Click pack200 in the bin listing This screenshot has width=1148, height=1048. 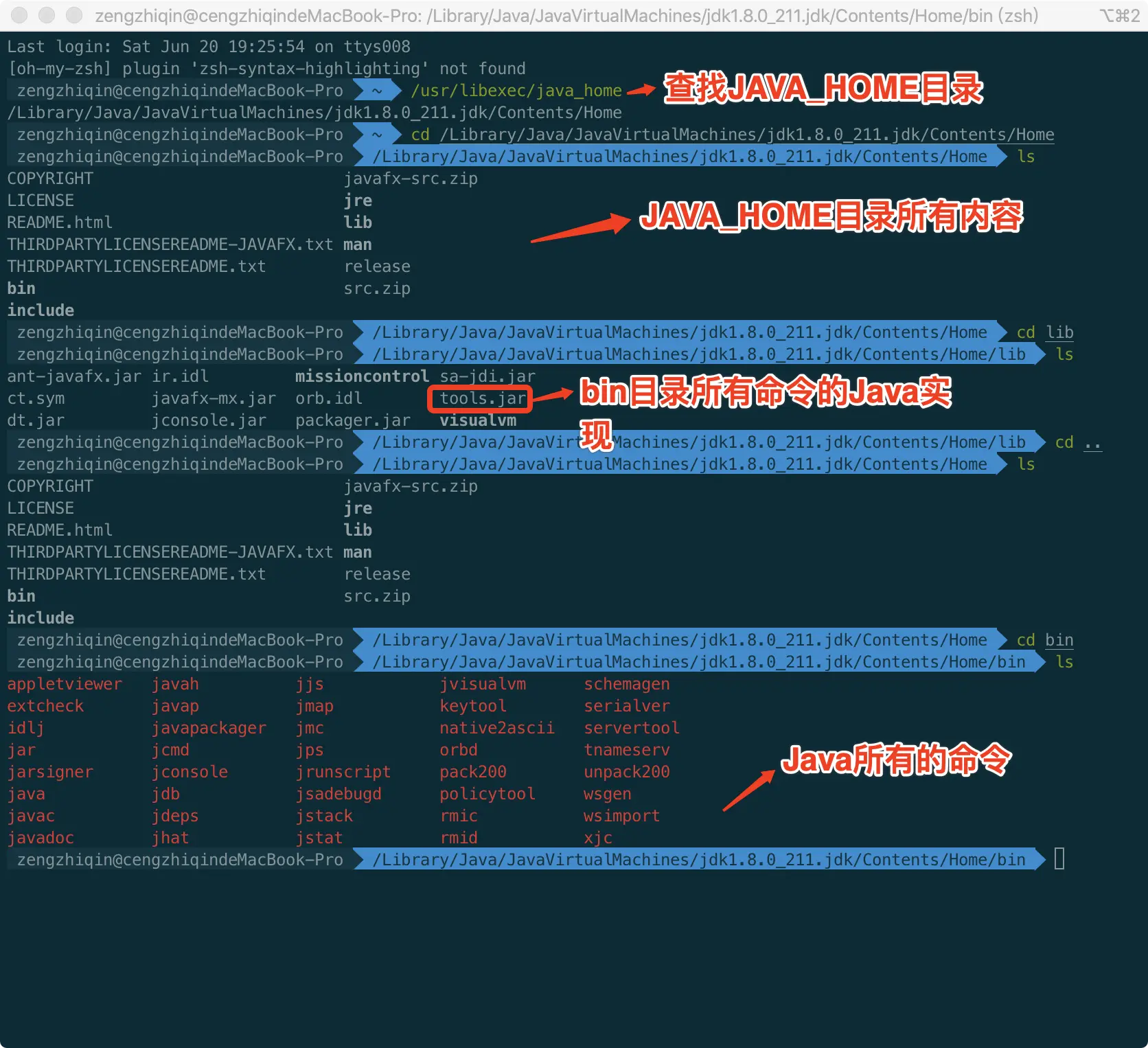click(x=473, y=772)
